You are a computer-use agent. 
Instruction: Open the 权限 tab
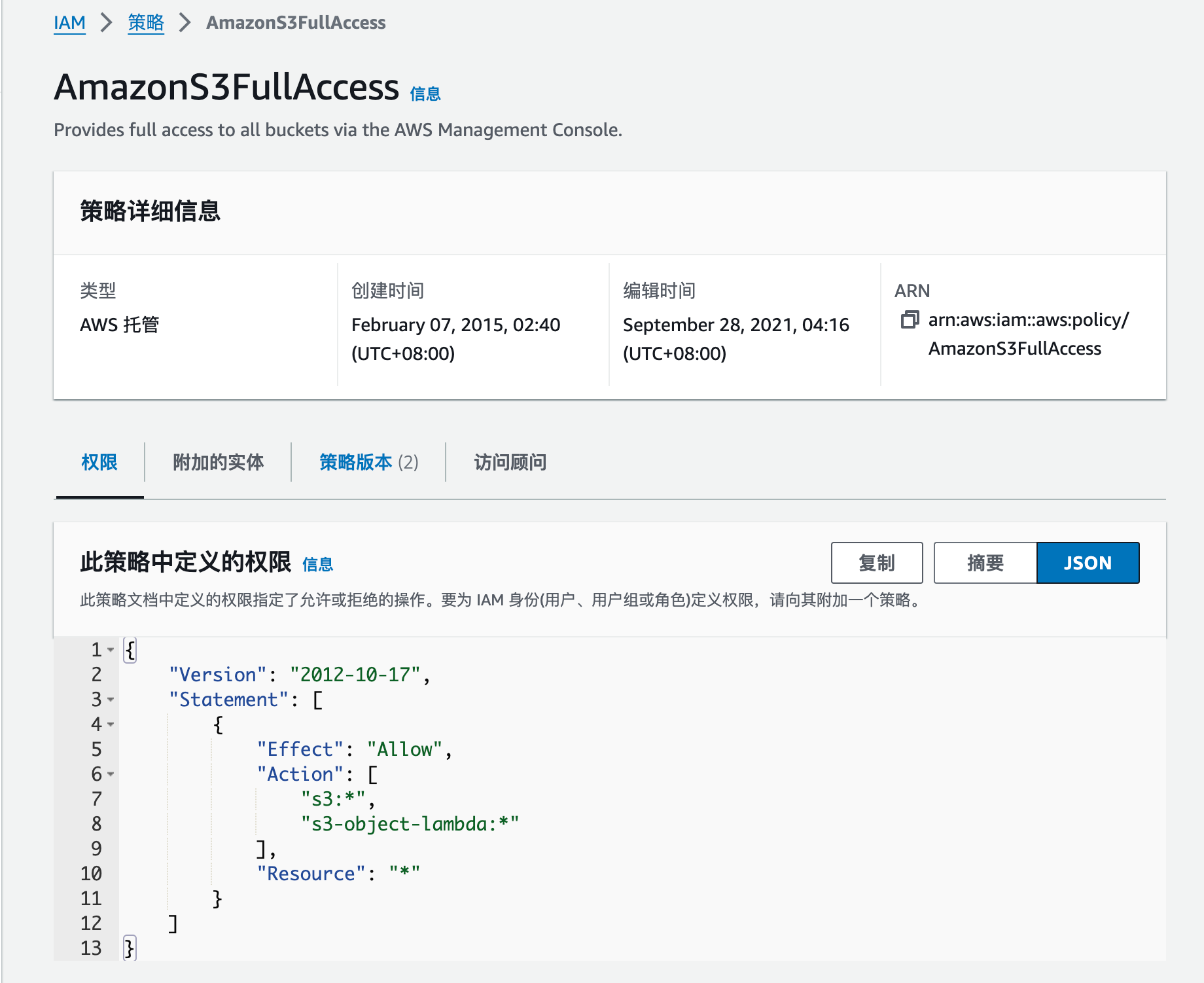[x=99, y=462]
